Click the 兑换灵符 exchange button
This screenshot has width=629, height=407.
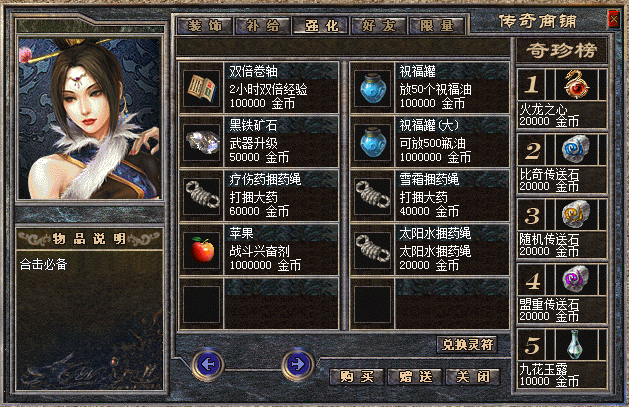(467, 344)
